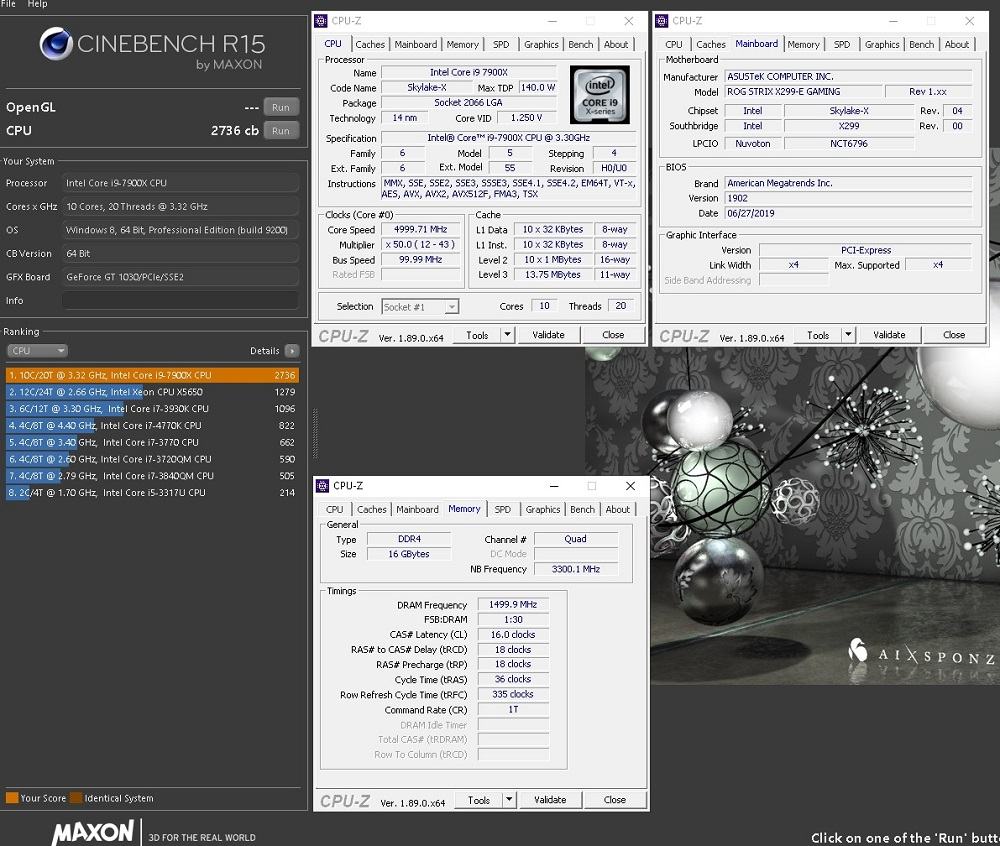Select the i7-3720QM ranking row
1000x846 pixels.
(152, 459)
